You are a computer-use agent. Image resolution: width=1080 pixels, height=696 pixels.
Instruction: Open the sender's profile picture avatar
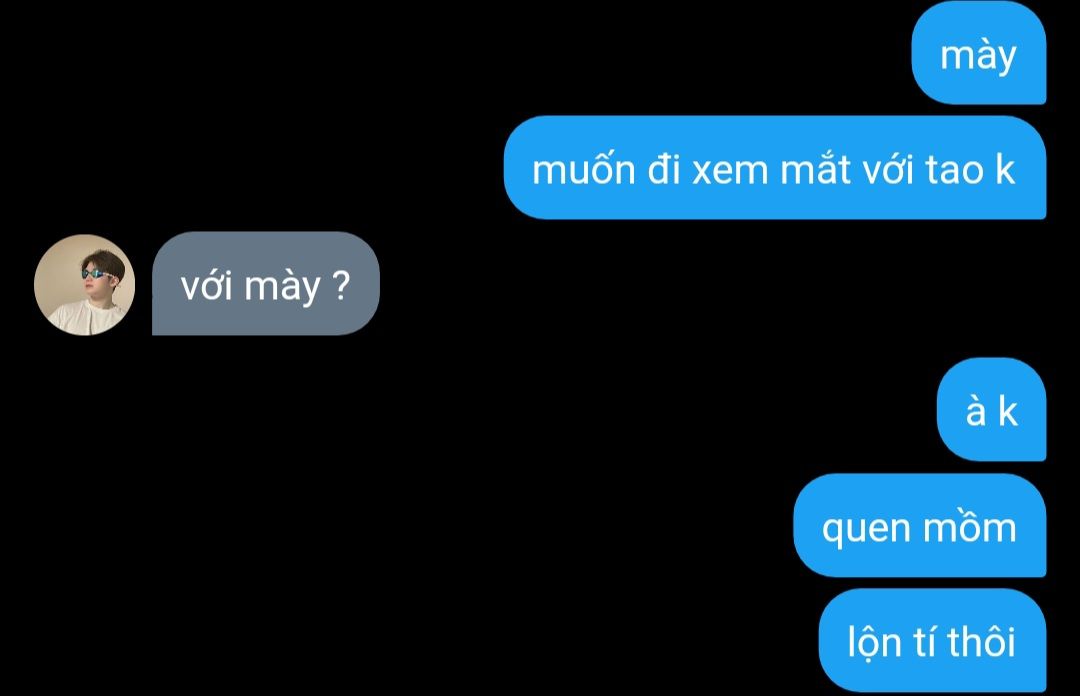(84, 285)
